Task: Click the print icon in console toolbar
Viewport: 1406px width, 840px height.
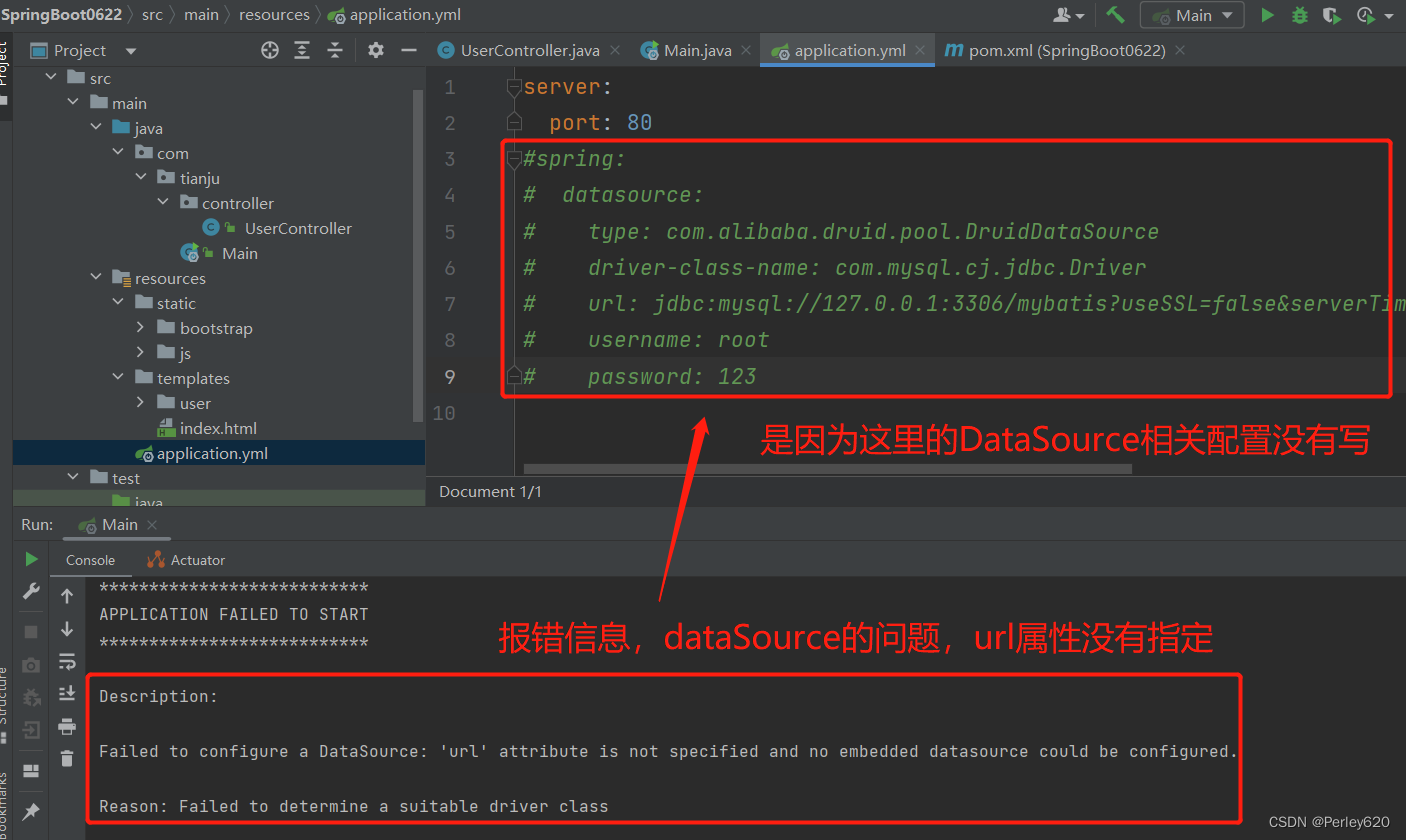Action: point(67,726)
